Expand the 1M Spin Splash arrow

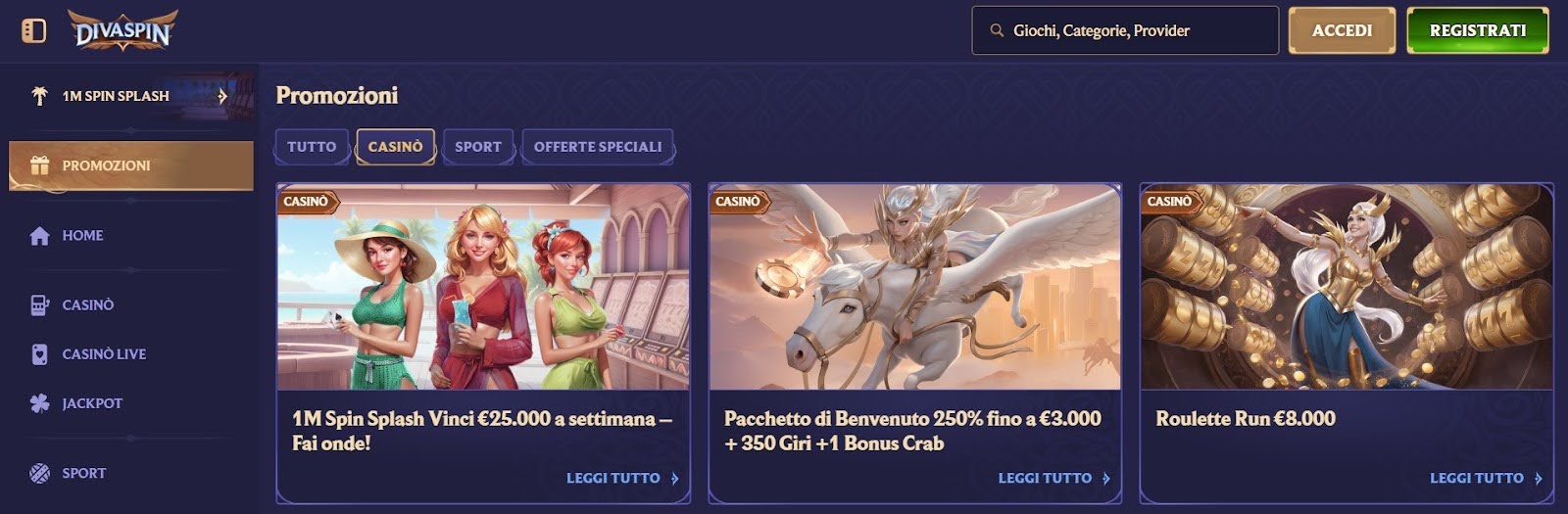point(222,96)
